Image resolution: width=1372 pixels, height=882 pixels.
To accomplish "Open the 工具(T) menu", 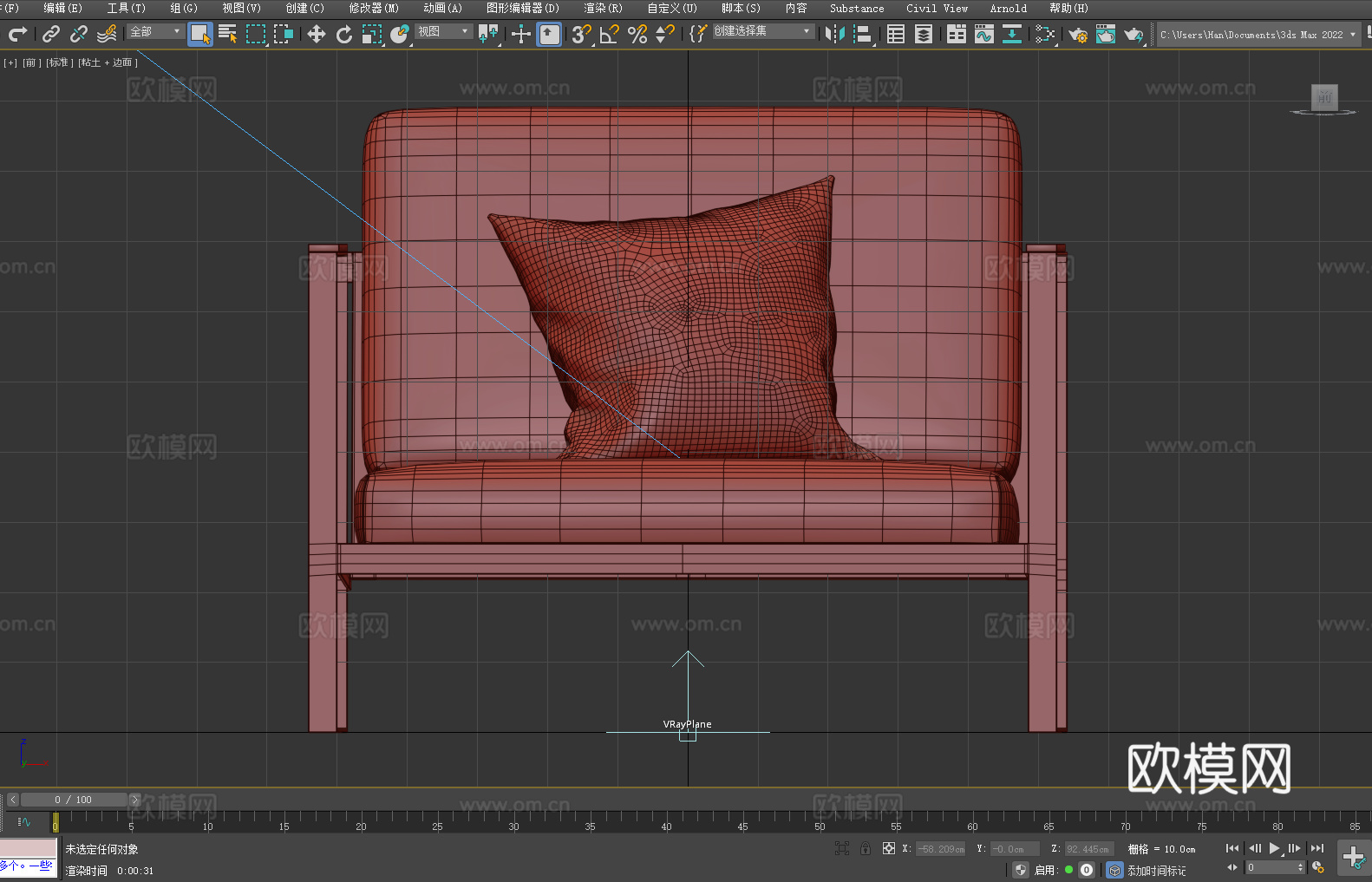I will click(126, 8).
